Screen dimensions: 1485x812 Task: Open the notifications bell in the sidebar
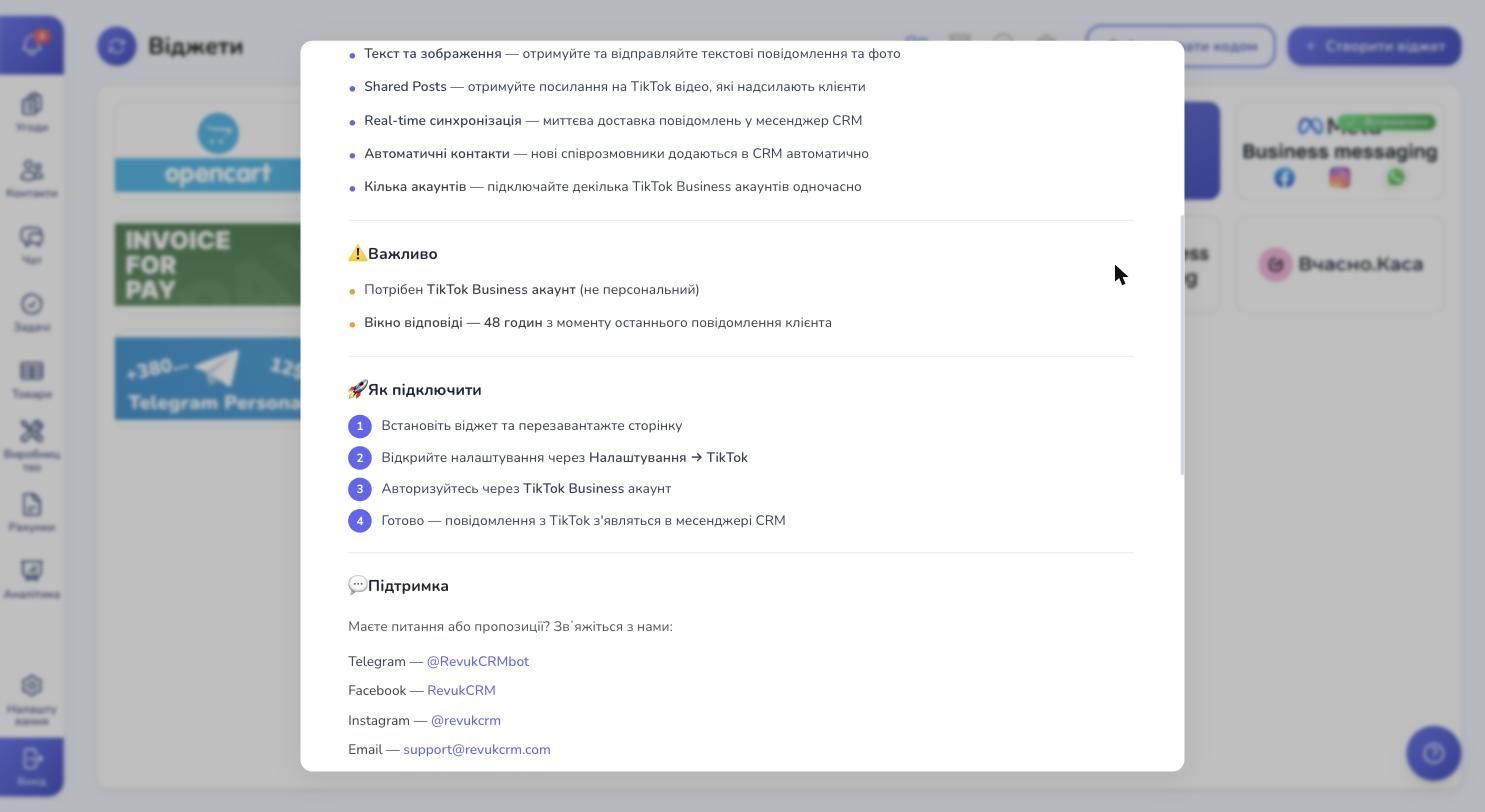31,45
